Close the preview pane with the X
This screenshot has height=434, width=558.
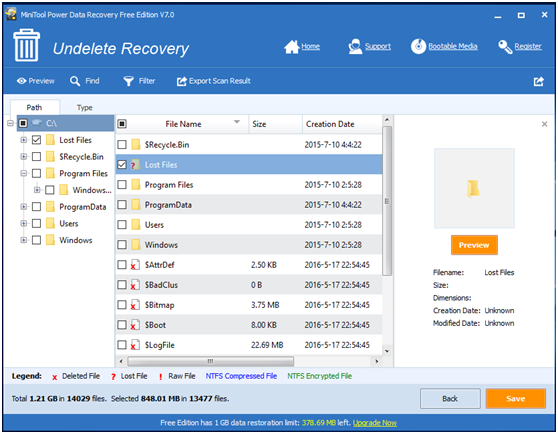(544, 124)
